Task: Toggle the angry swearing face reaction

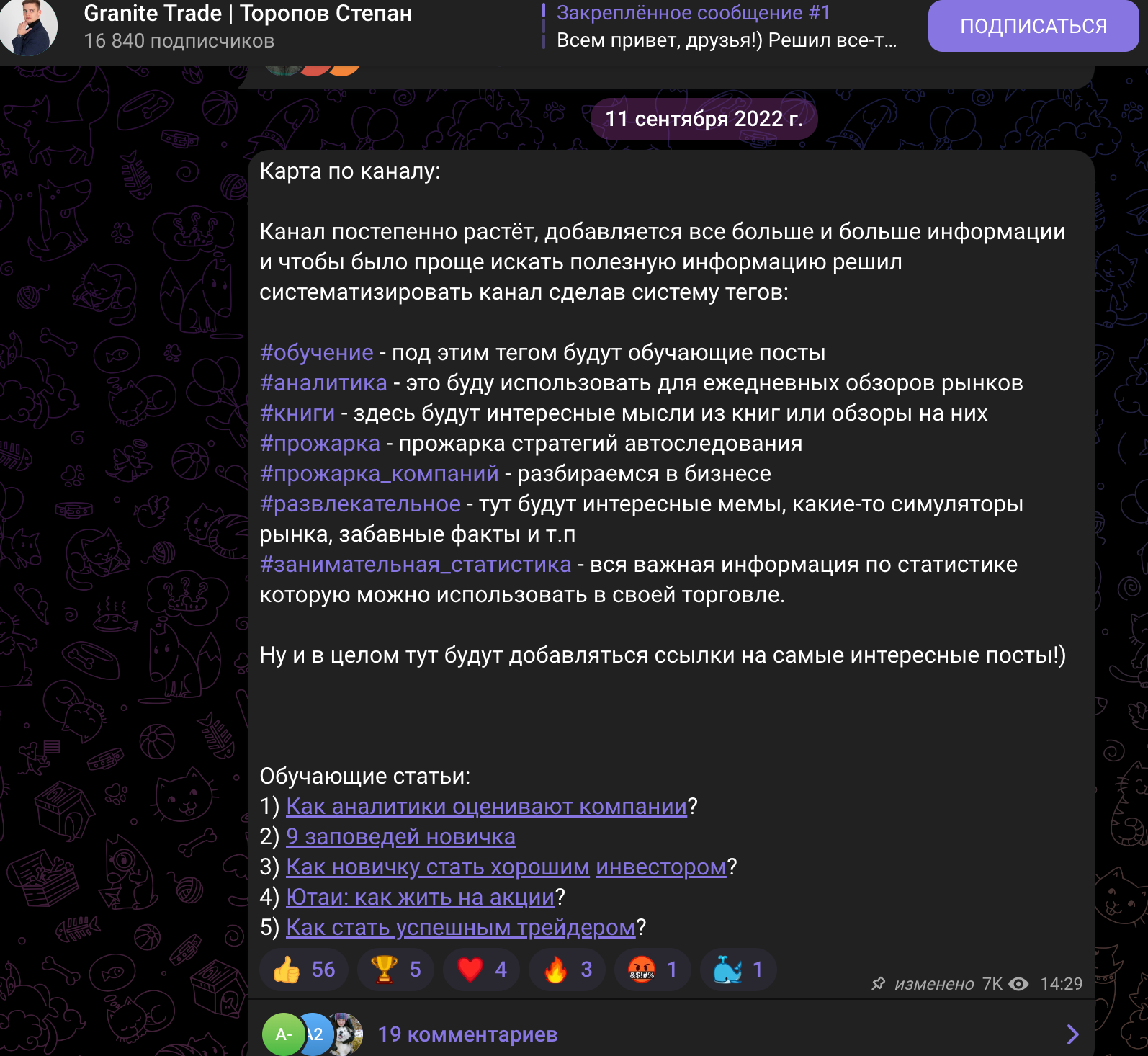Action: (x=652, y=970)
